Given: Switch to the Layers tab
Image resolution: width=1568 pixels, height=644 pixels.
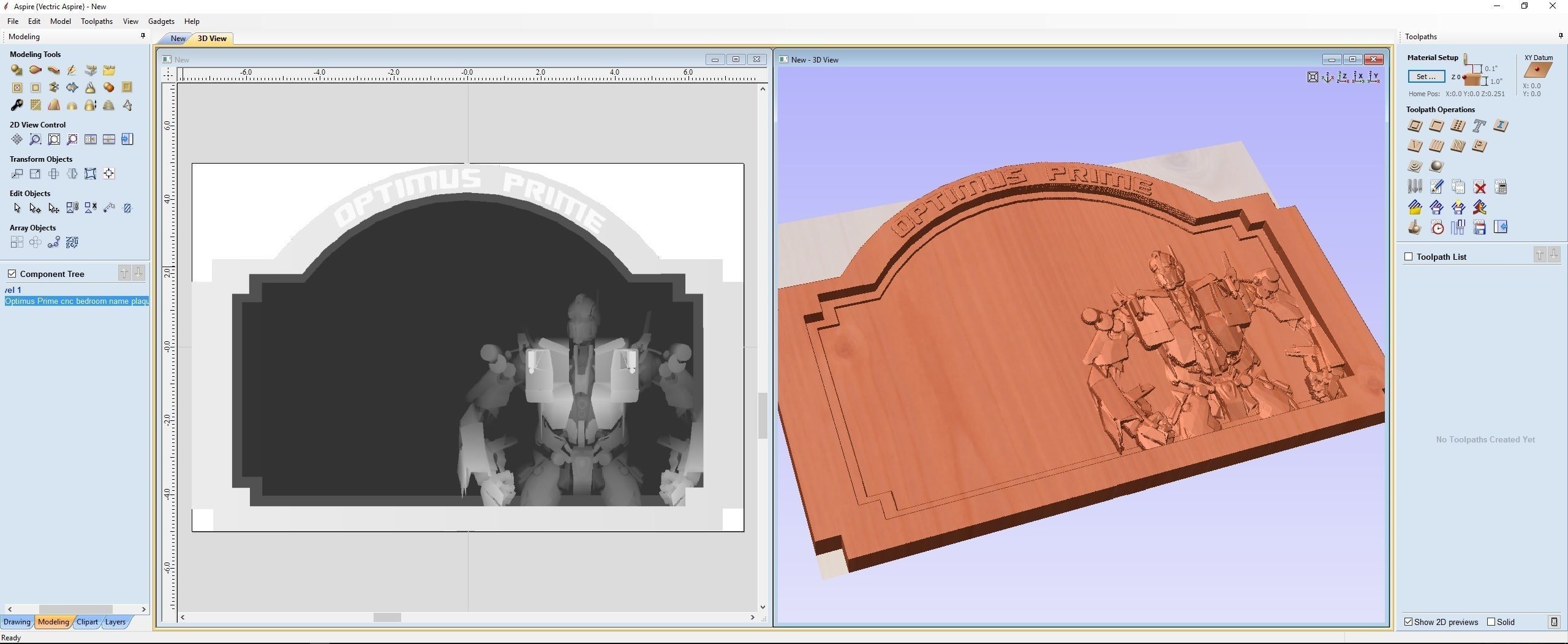Looking at the screenshot, I should [115, 622].
